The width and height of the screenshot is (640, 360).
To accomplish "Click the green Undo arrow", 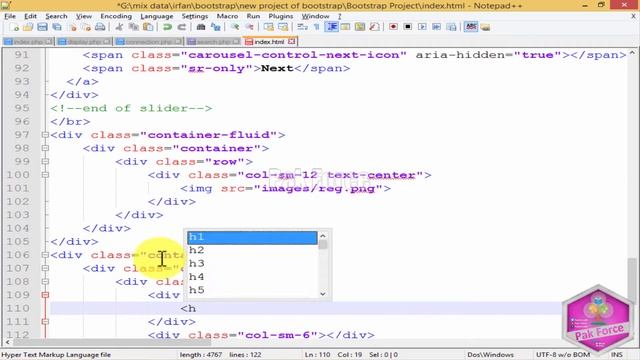I will [x=167, y=27].
